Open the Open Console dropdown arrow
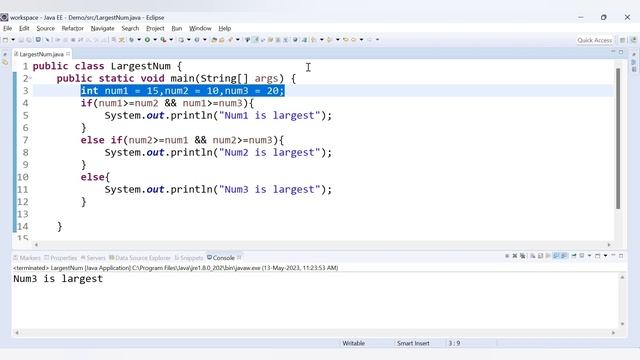 605,256
